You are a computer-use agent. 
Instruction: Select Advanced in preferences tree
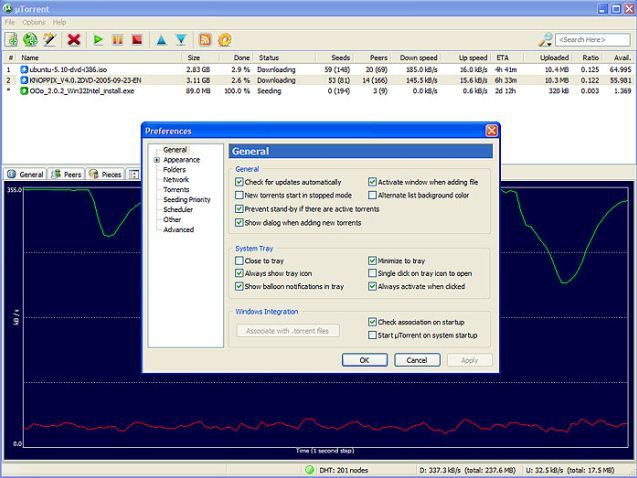tap(178, 229)
